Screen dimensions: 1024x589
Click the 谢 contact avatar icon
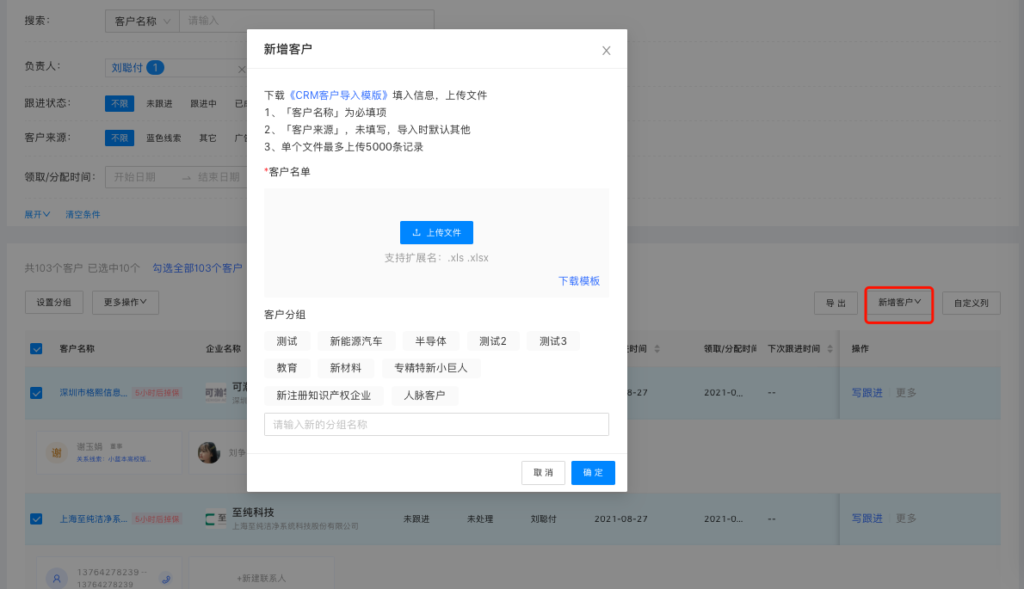tap(57, 453)
